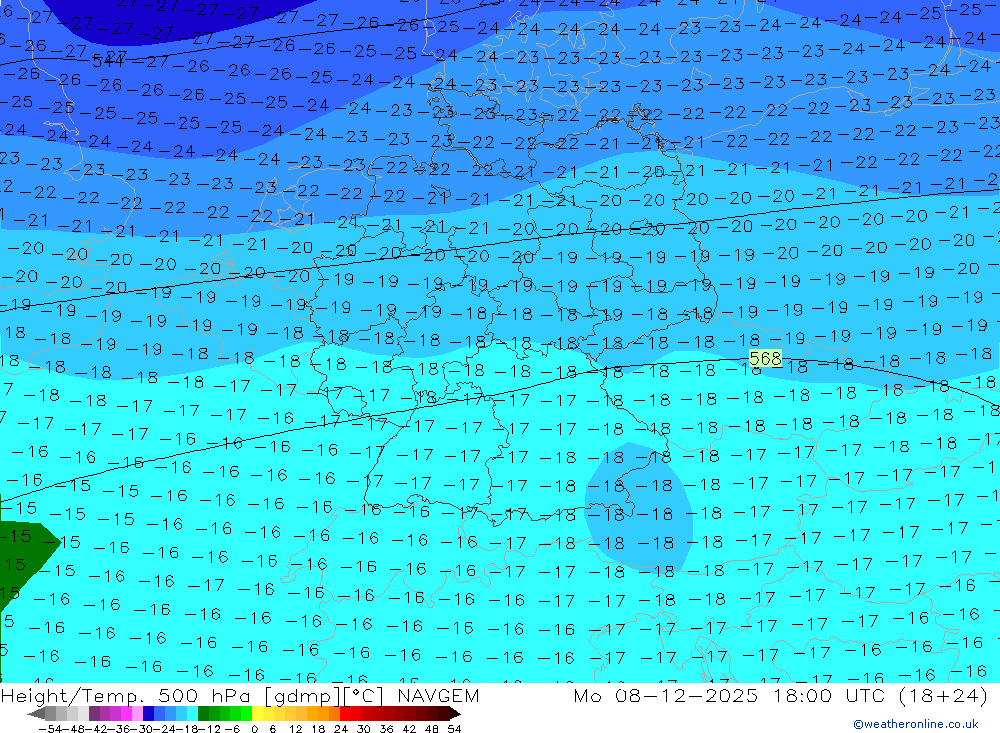Viewport: 1000px width, 733px height.
Task: Click the '0' label on the legend scale
Action: pos(255,729)
